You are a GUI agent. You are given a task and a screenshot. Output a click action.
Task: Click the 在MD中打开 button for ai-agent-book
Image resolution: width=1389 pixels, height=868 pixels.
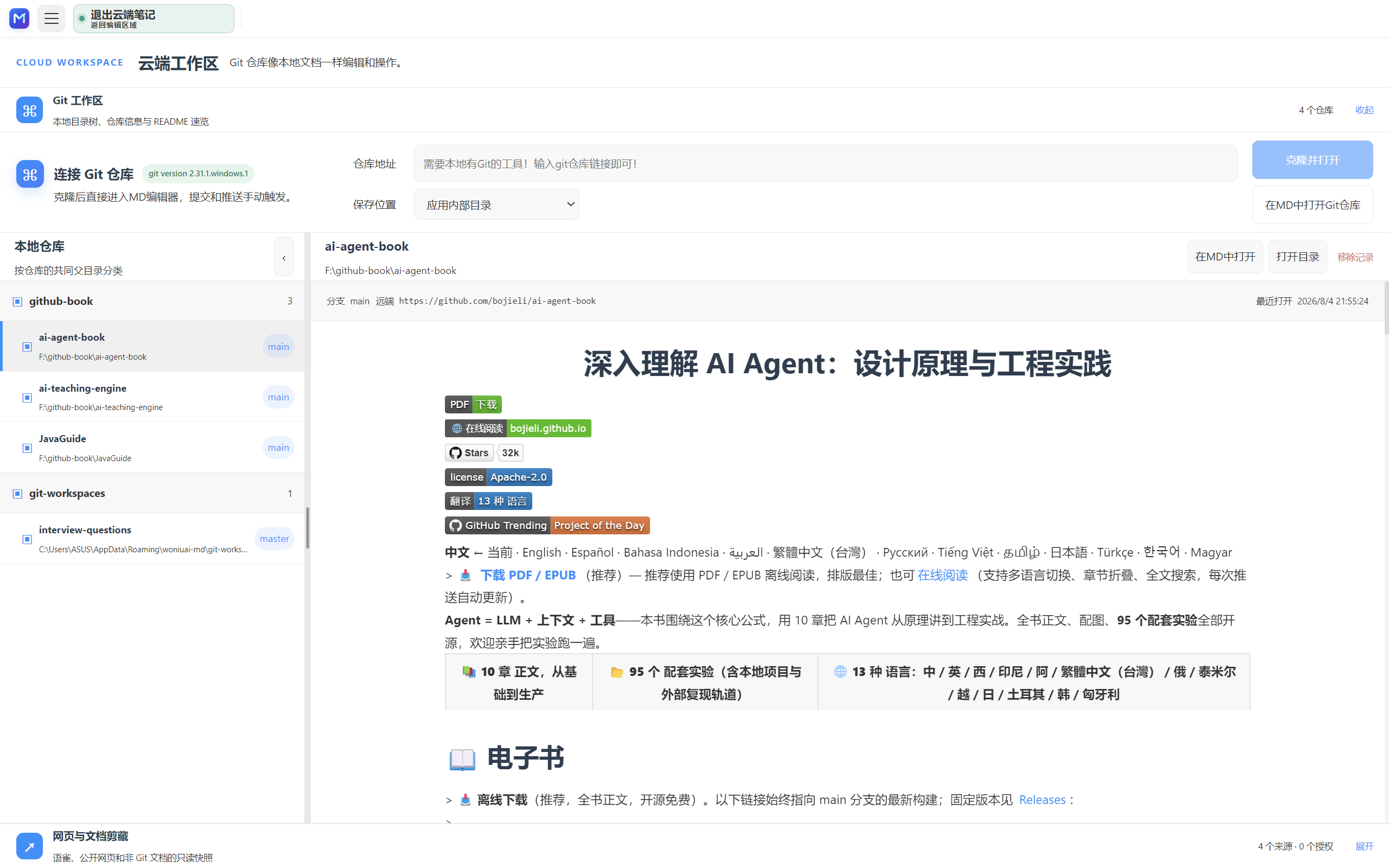(x=1225, y=257)
